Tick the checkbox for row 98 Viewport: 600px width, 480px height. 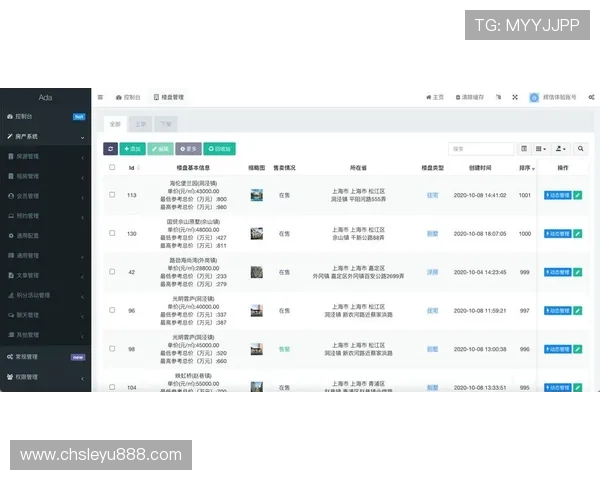point(112,348)
